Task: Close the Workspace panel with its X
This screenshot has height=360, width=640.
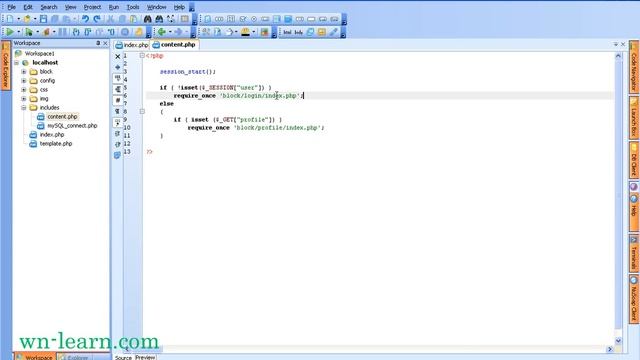Action: pyautogui.click(x=105, y=43)
